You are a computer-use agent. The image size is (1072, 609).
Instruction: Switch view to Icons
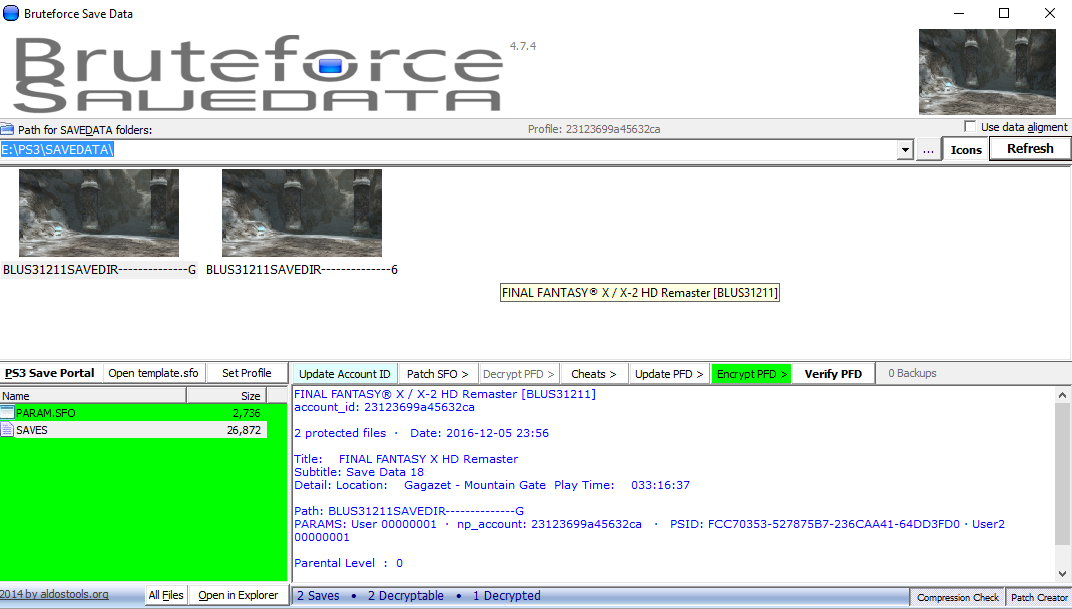click(x=966, y=150)
